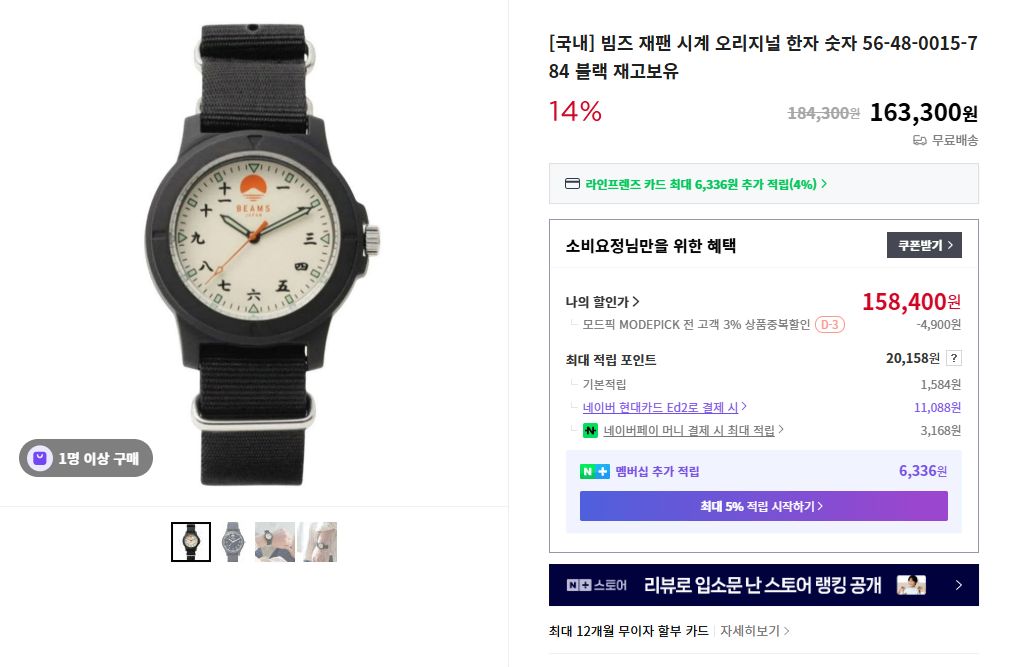
Task: Click the D-3 coupon deadline badge
Action: (x=830, y=324)
